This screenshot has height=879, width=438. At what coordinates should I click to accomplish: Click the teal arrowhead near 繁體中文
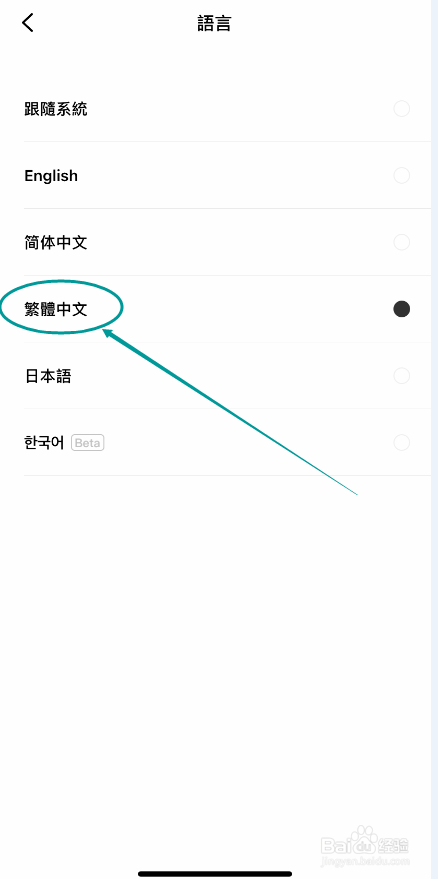(109, 334)
